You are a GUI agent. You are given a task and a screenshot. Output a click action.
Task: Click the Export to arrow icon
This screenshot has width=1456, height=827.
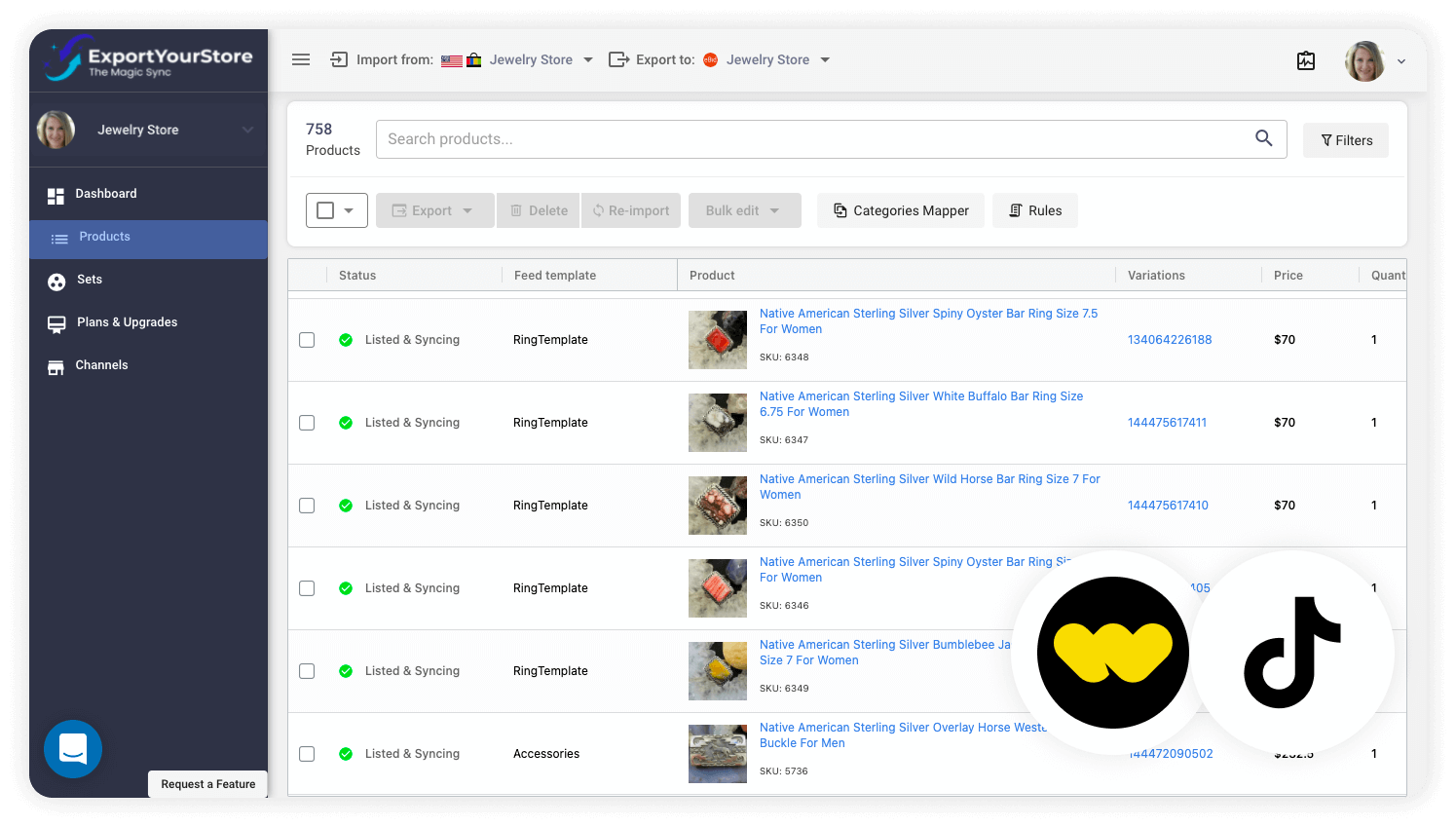[618, 59]
